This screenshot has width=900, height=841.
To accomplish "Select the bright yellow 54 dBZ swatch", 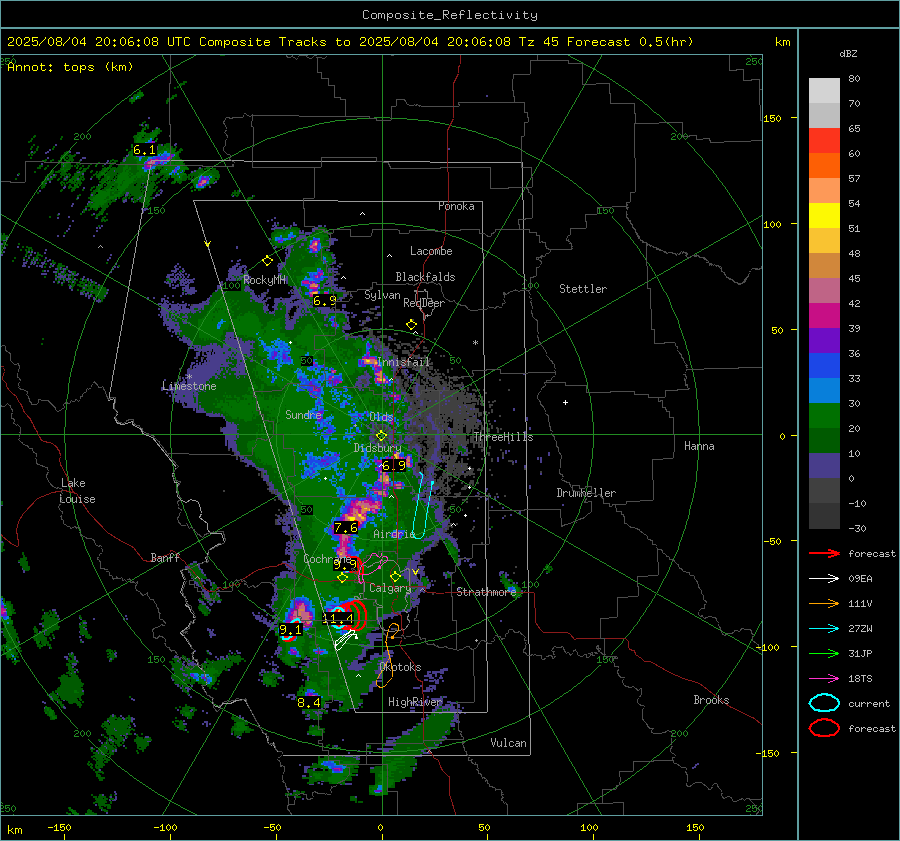I will [x=824, y=216].
